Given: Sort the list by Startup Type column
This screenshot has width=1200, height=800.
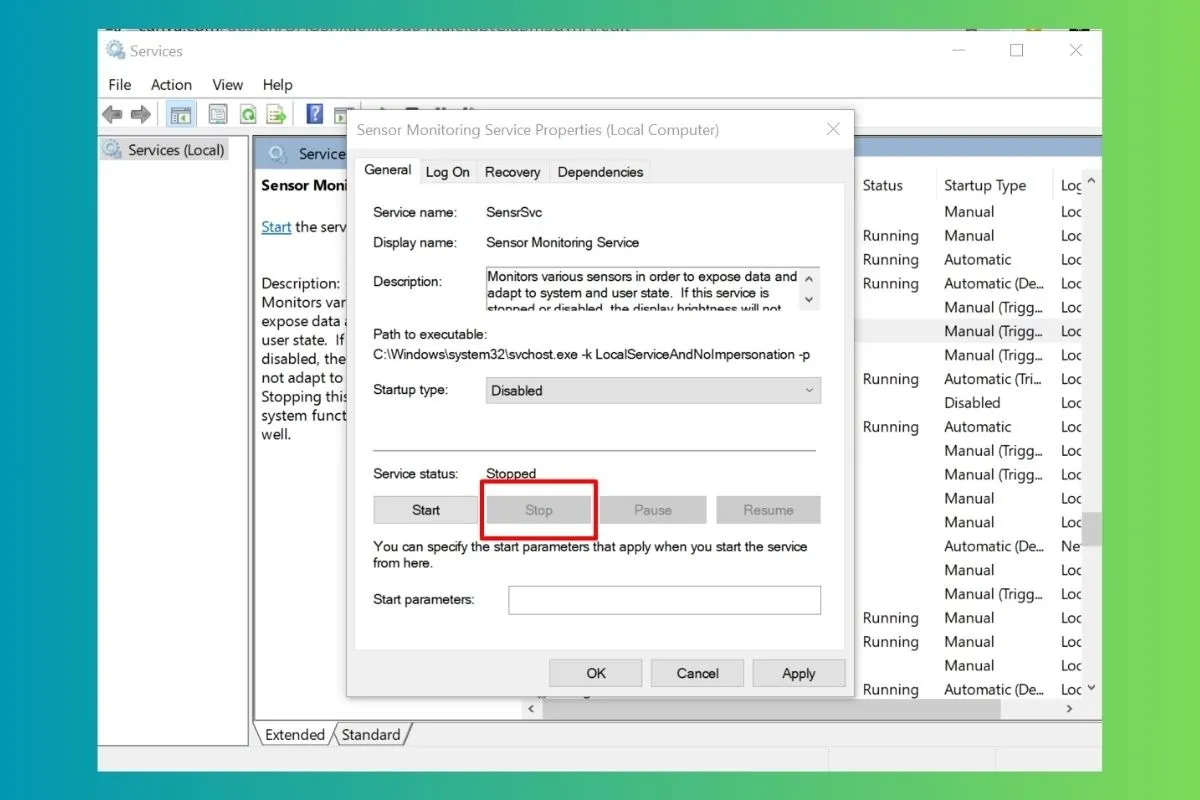Looking at the screenshot, I should [984, 185].
